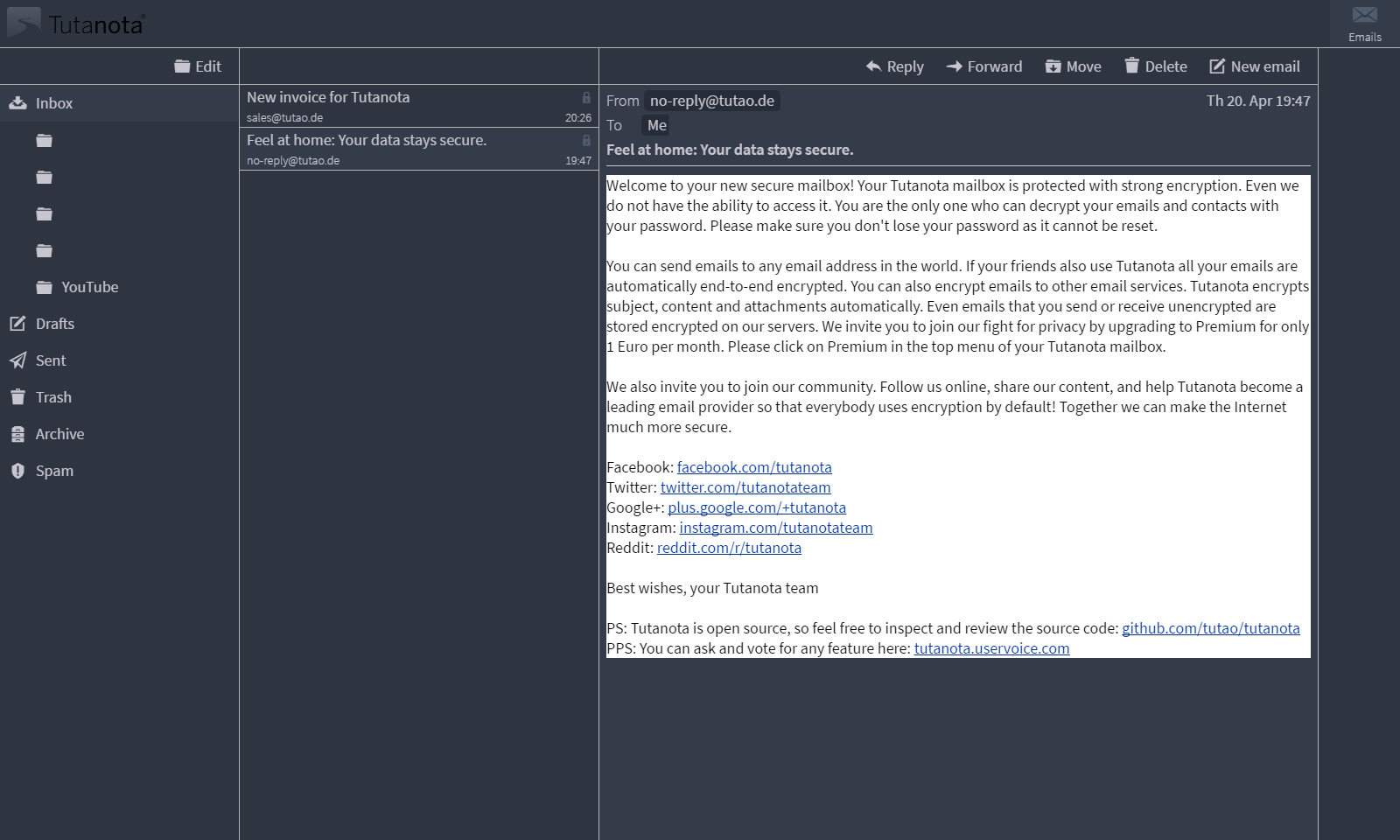Open the github.com/tutao/tutanota link
The width and height of the screenshot is (1400, 840).
tap(1211, 628)
